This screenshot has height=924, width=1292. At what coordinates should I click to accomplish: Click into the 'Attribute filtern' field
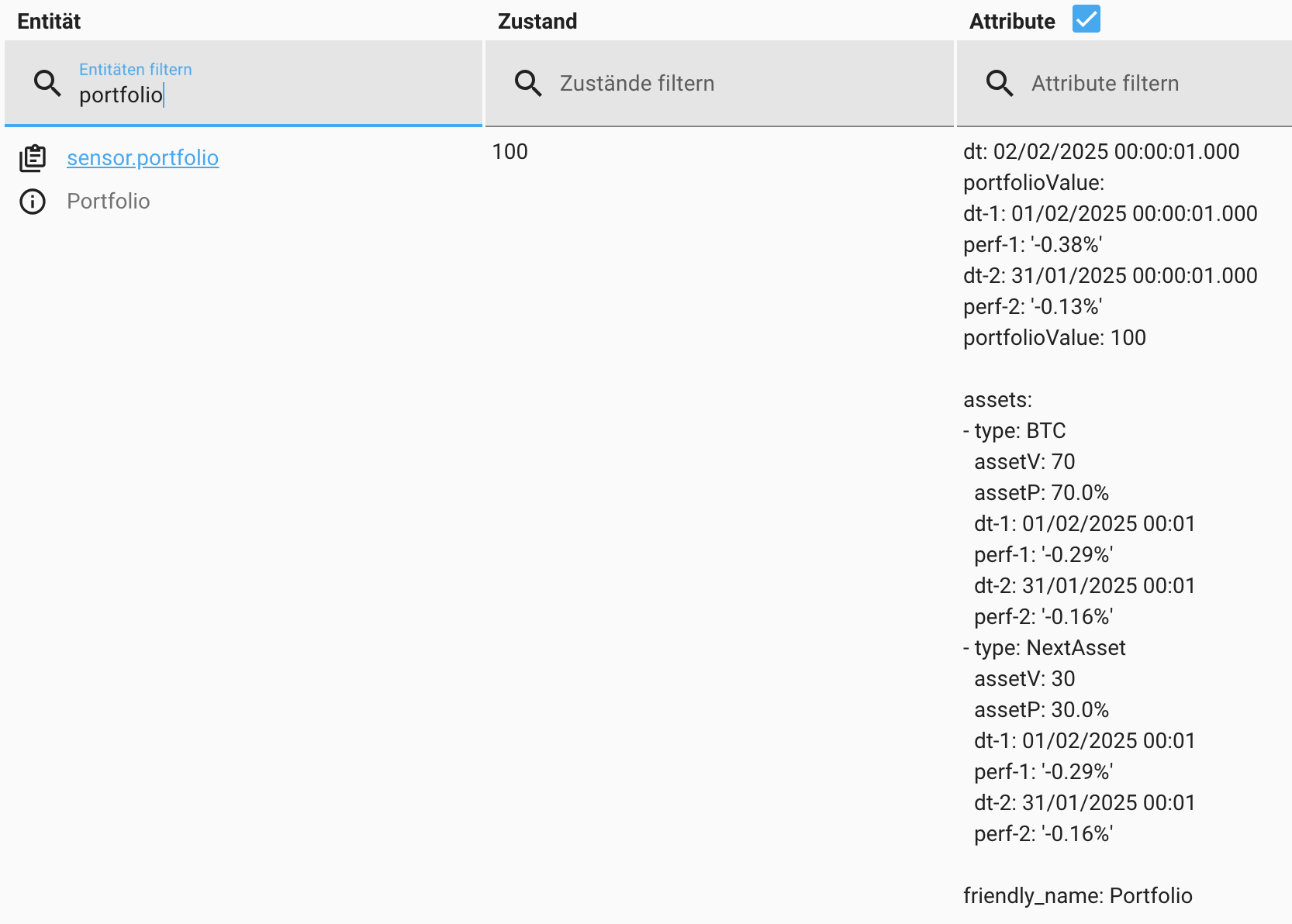(1148, 84)
